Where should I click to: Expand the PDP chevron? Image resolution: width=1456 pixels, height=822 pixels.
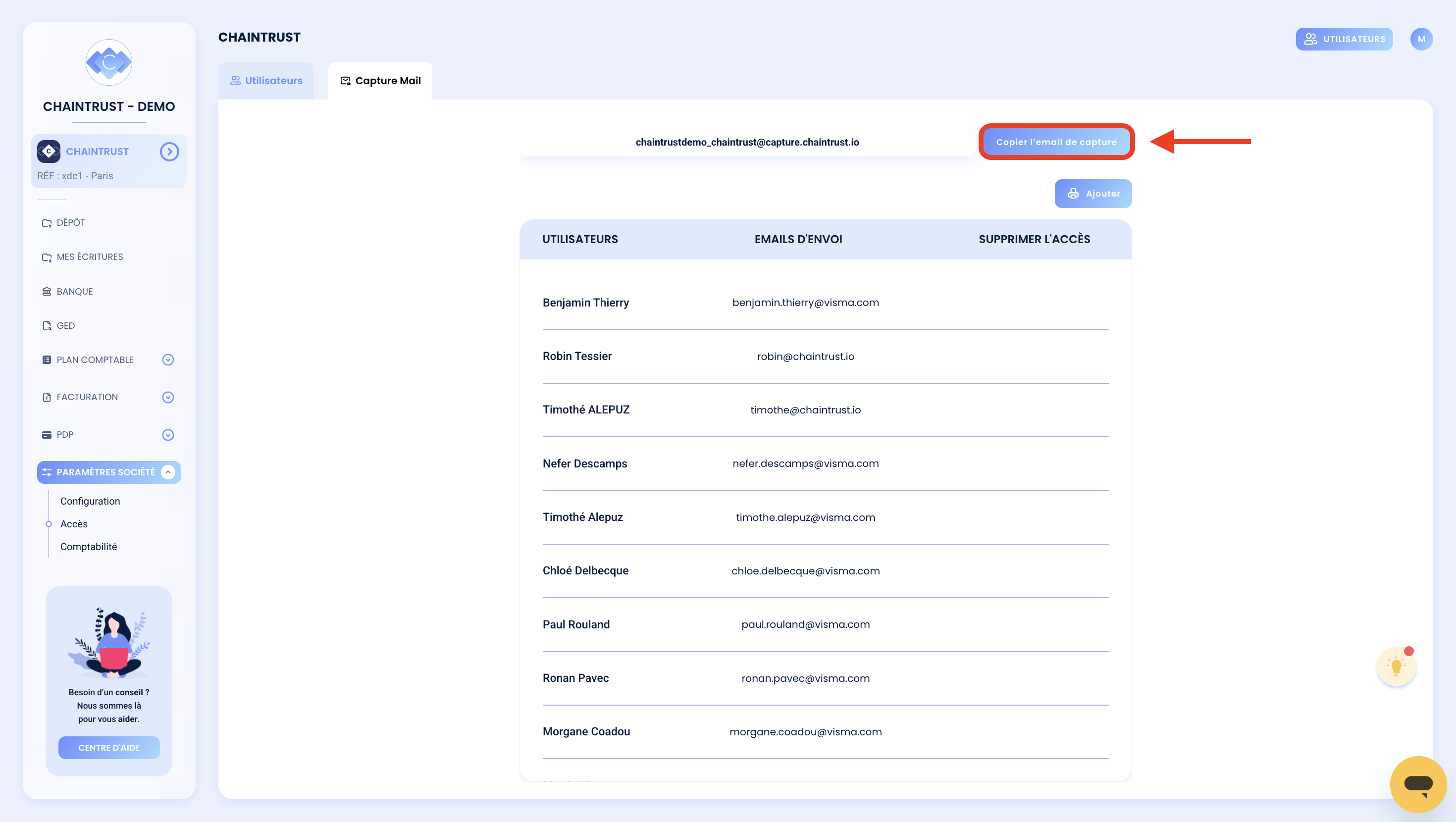[168, 435]
